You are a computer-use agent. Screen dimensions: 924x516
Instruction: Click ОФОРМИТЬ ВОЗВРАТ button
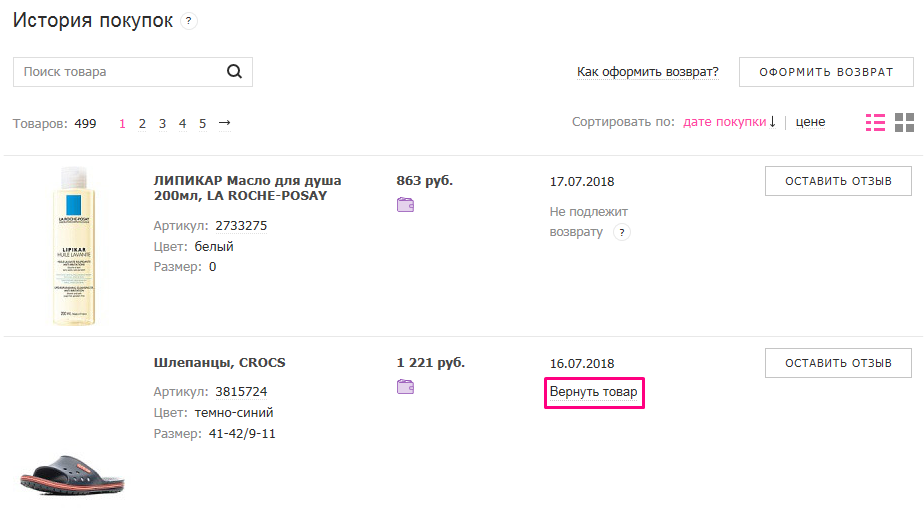[x=826, y=72]
